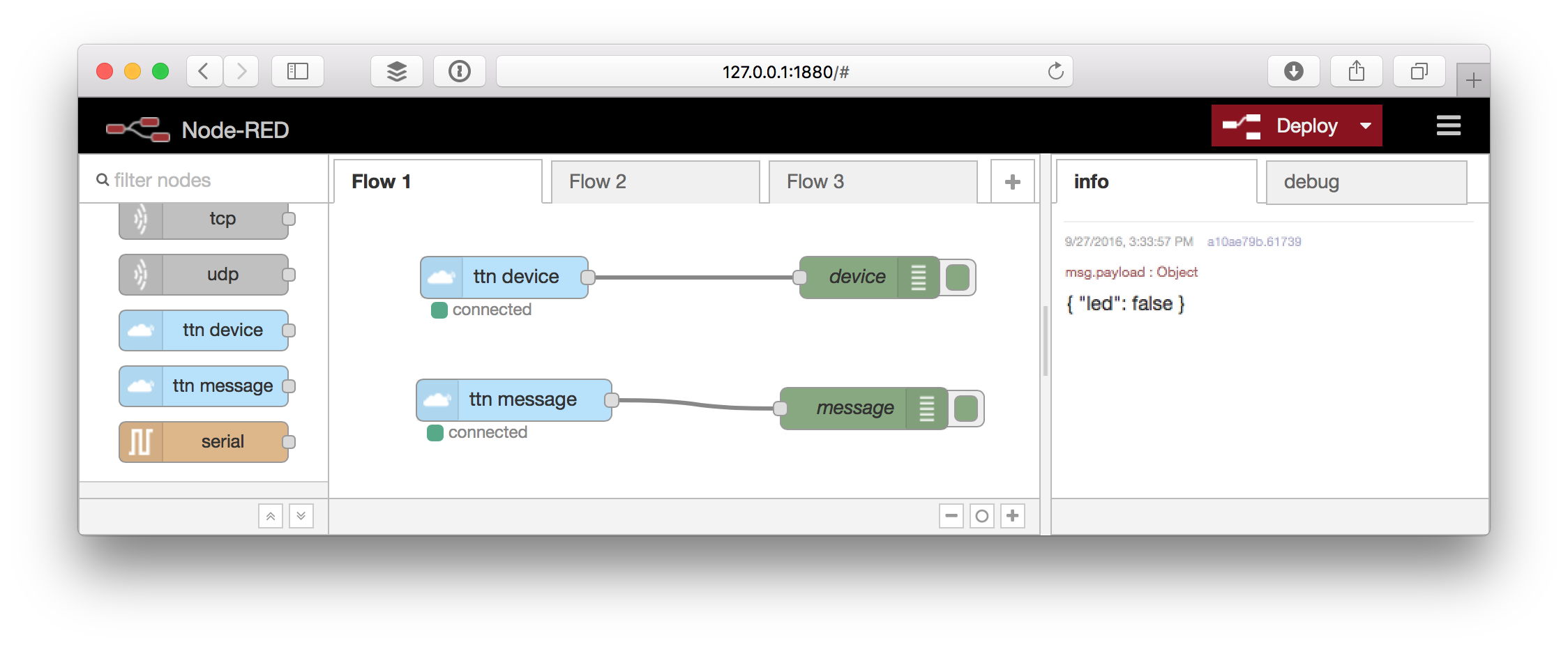Click the tcp node signal icon
This screenshot has width=1568, height=647.
(x=141, y=219)
